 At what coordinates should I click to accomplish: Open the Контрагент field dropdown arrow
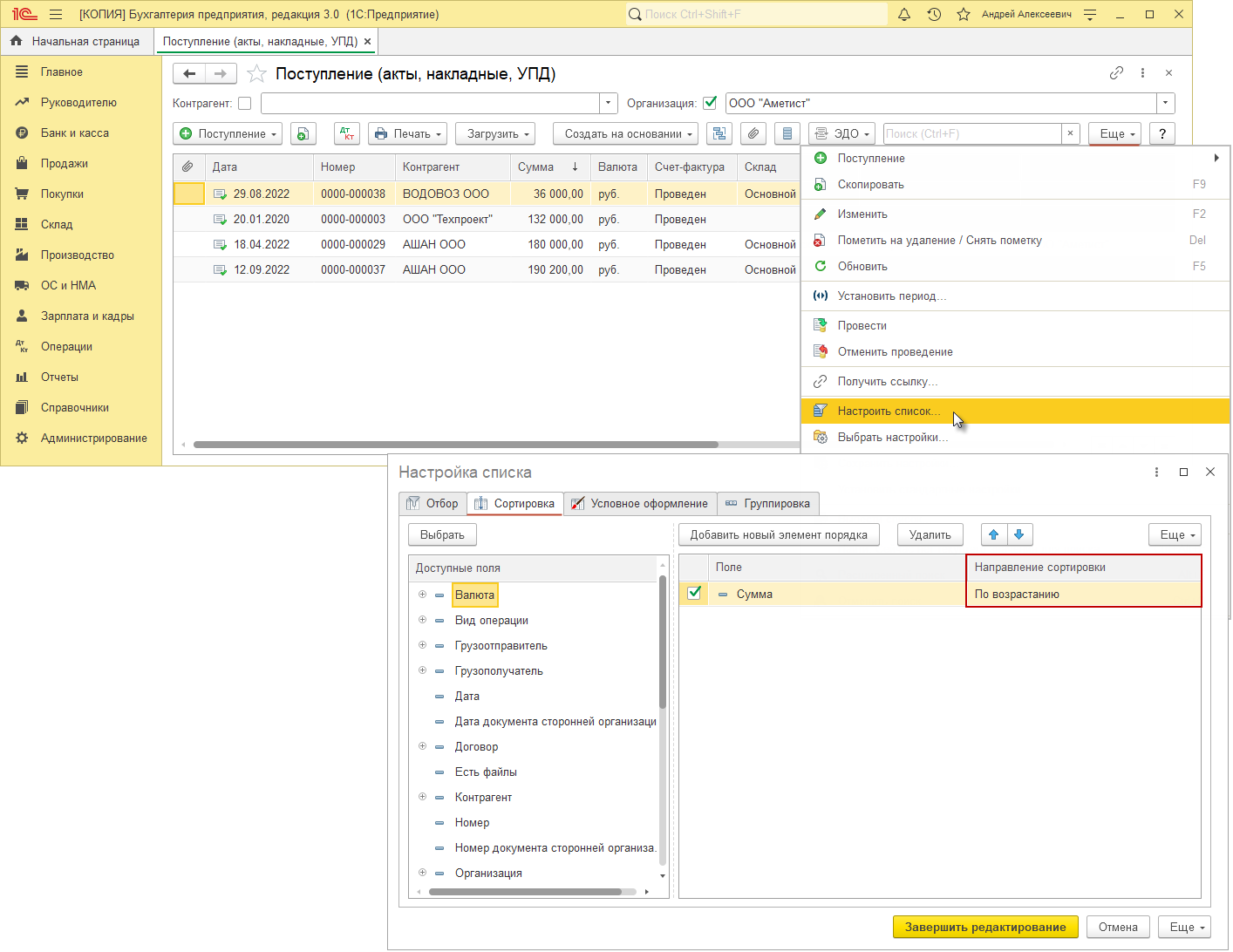(x=609, y=103)
